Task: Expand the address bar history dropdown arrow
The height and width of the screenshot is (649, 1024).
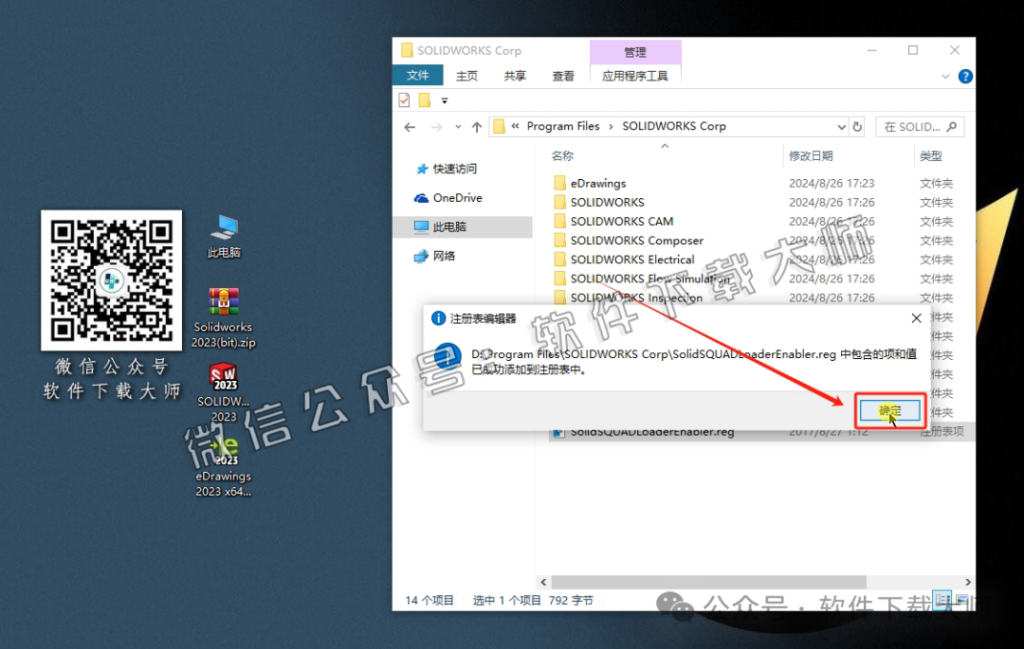Action: click(x=840, y=126)
